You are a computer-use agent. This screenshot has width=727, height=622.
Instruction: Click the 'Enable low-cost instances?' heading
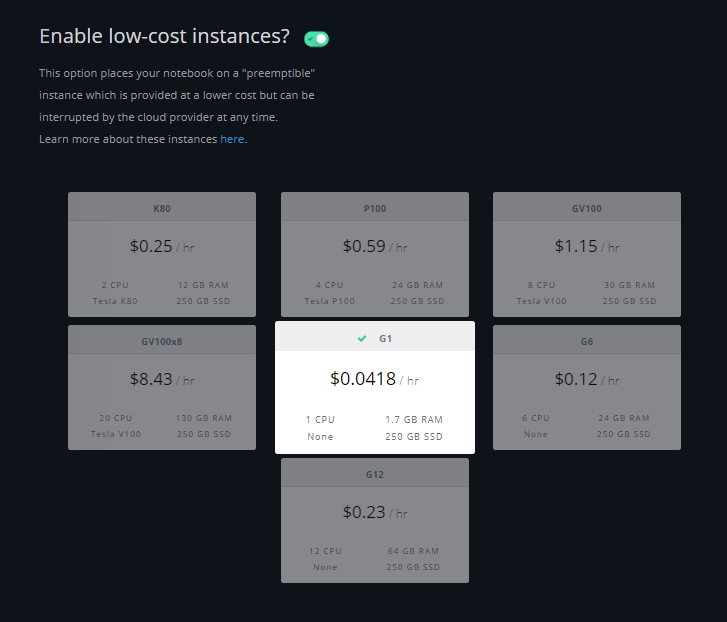(x=164, y=37)
